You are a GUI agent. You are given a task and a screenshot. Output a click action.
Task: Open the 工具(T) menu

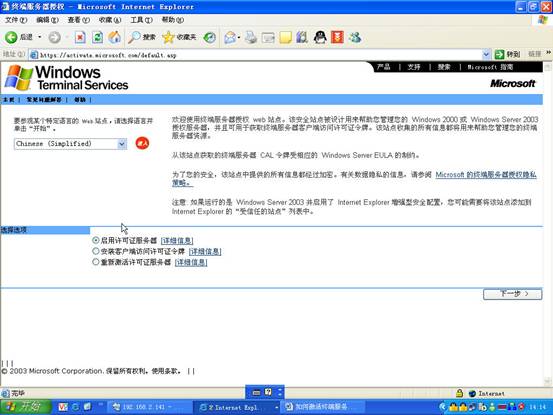coord(141,20)
